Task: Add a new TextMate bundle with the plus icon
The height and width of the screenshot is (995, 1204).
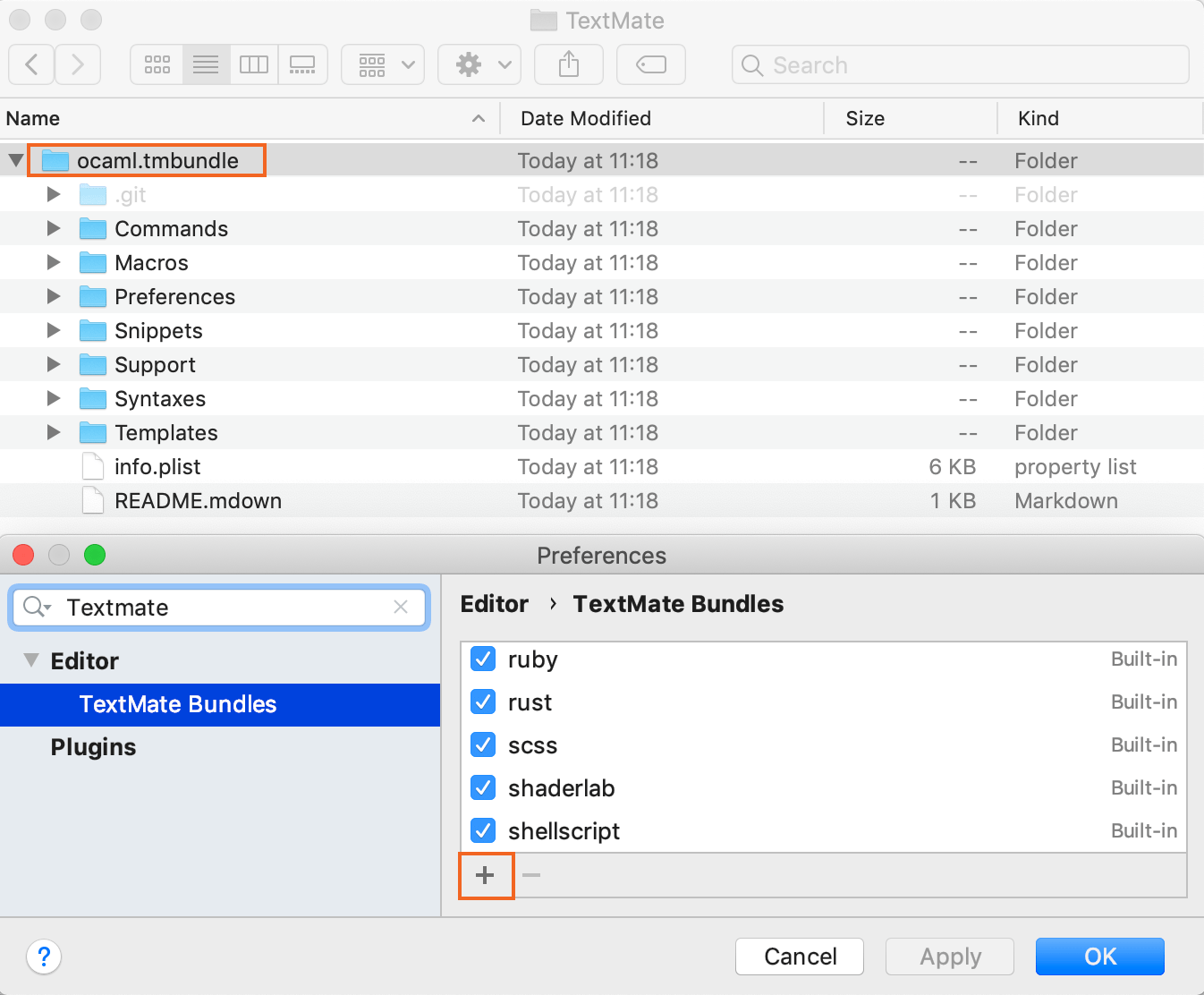Action: [485, 875]
